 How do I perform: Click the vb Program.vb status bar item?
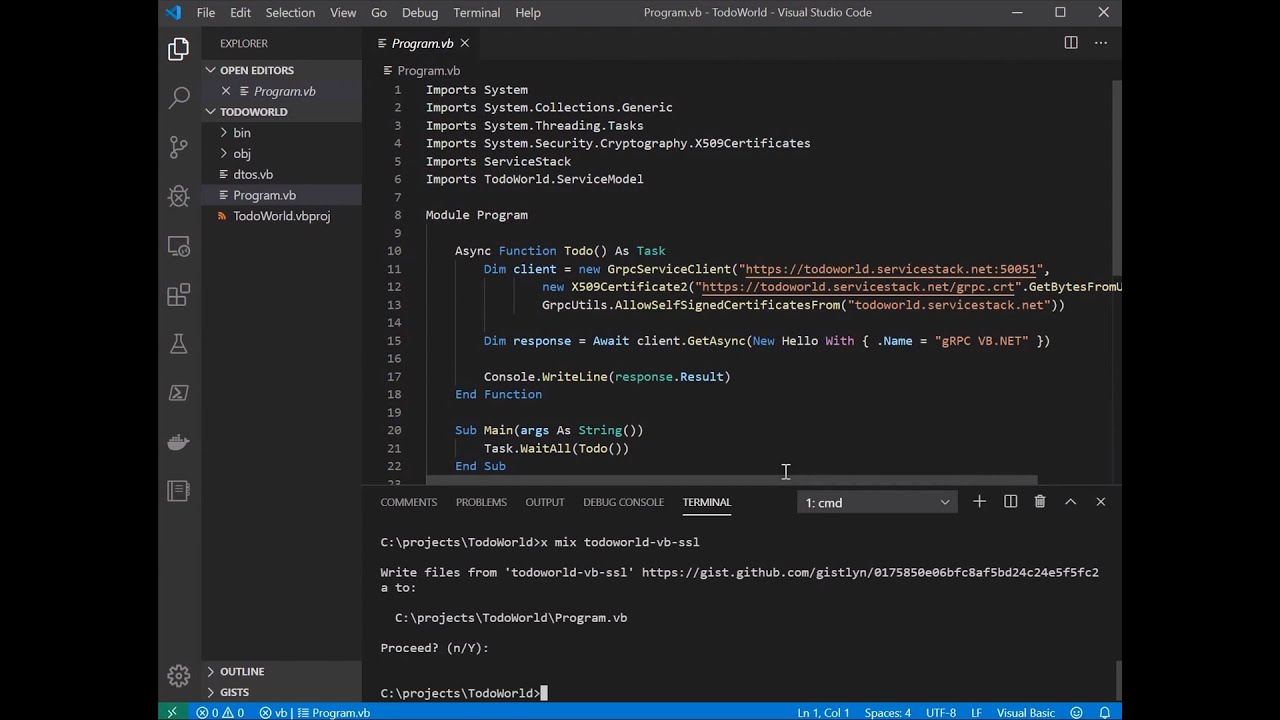(x=314, y=712)
